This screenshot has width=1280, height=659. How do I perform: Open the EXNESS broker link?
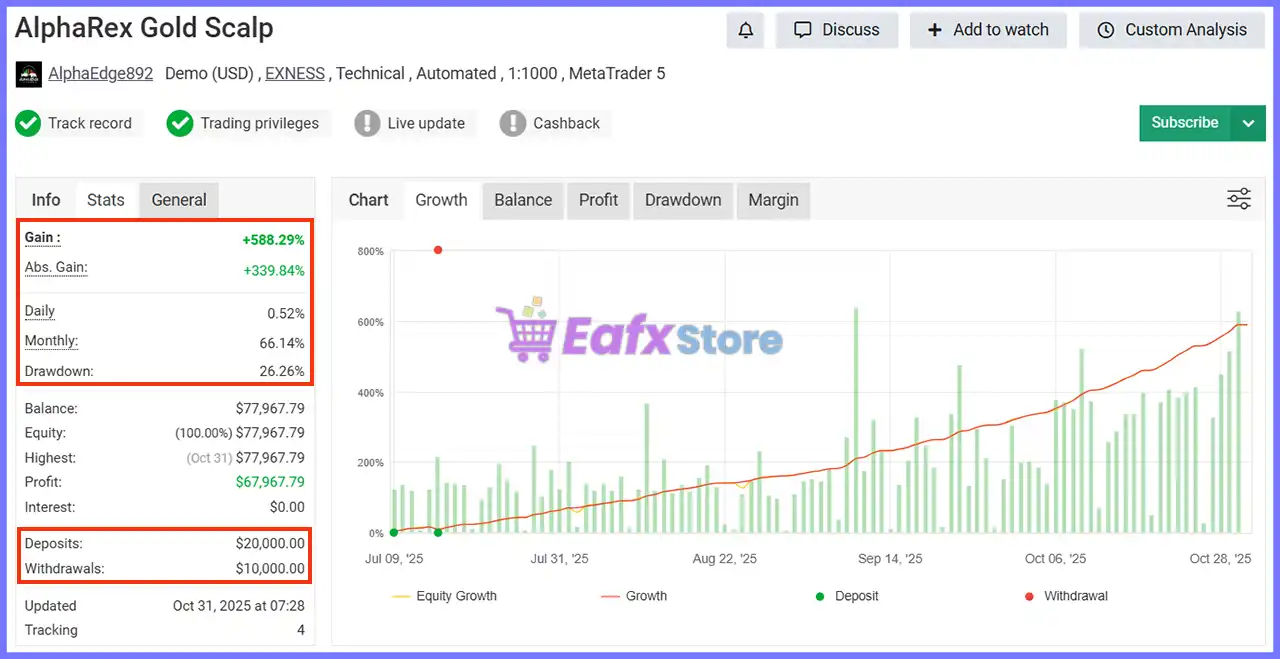[295, 74]
